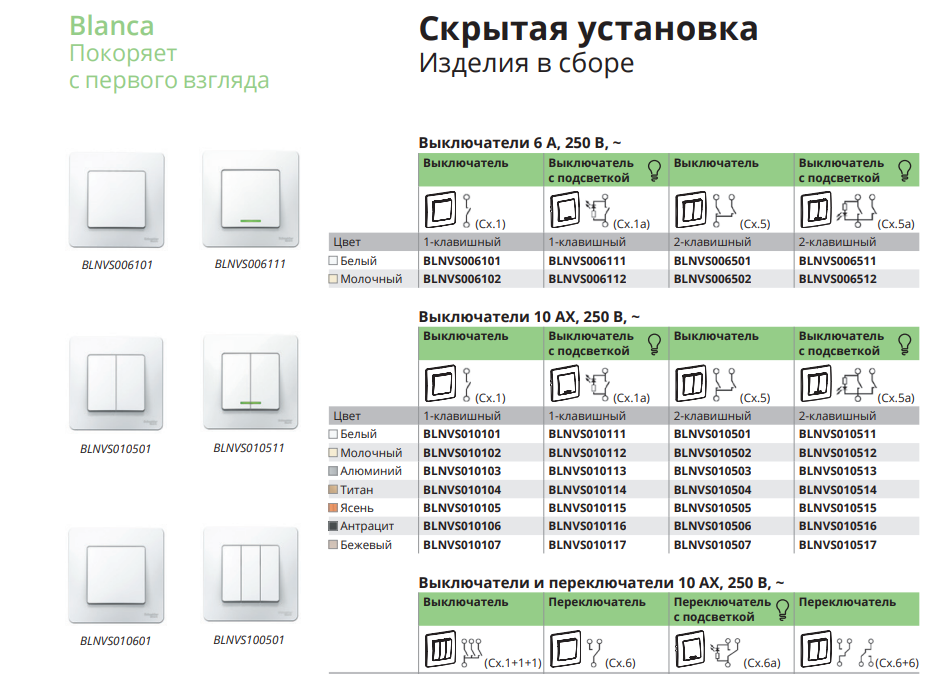Click the Cx.6 changeover switch pictogram
The width and height of the screenshot is (930, 674).
[x=566, y=649]
